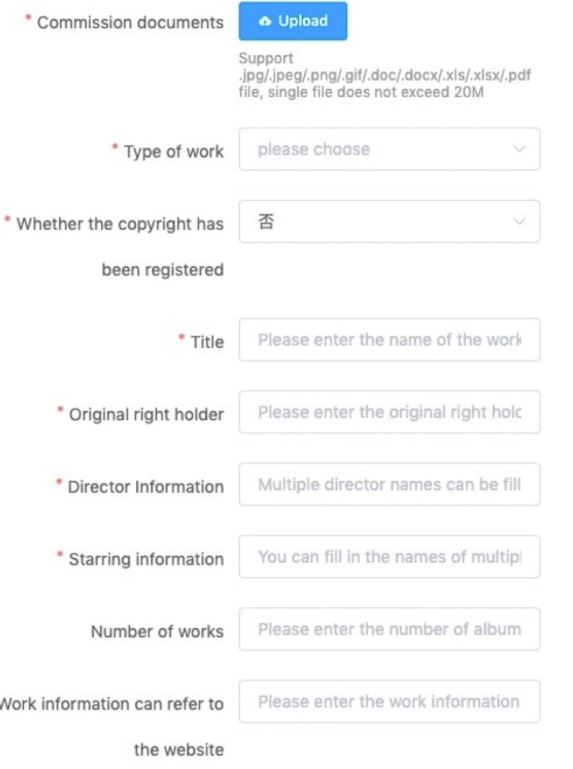Click the cloud icon on the Upload button
The width and height of the screenshot is (573, 769).
265,21
